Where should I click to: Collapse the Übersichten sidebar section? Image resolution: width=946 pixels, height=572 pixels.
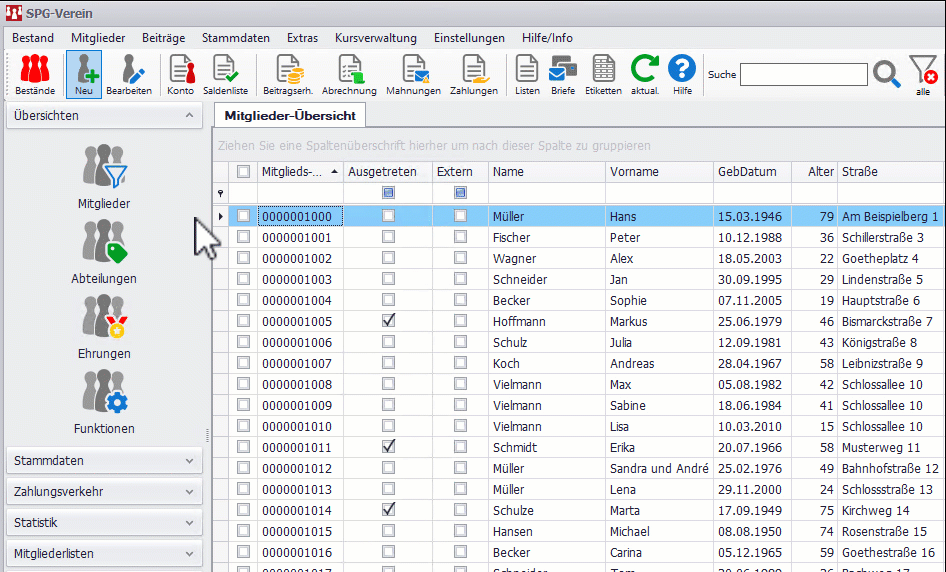(104, 115)
